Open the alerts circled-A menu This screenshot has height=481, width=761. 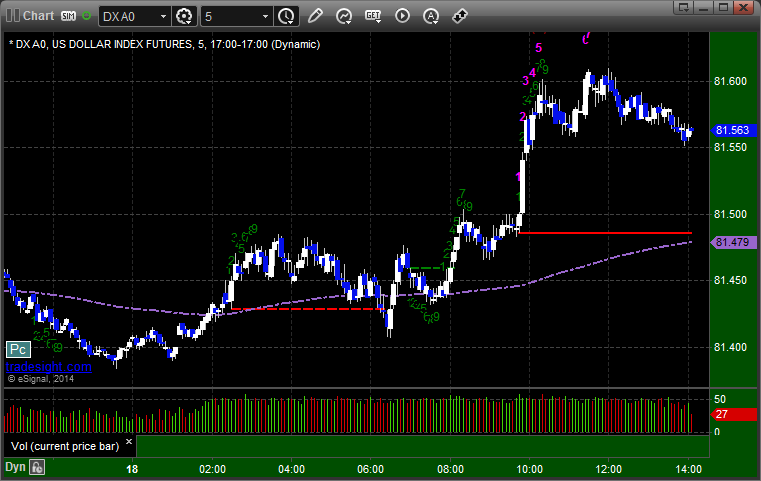pos(431,17)
